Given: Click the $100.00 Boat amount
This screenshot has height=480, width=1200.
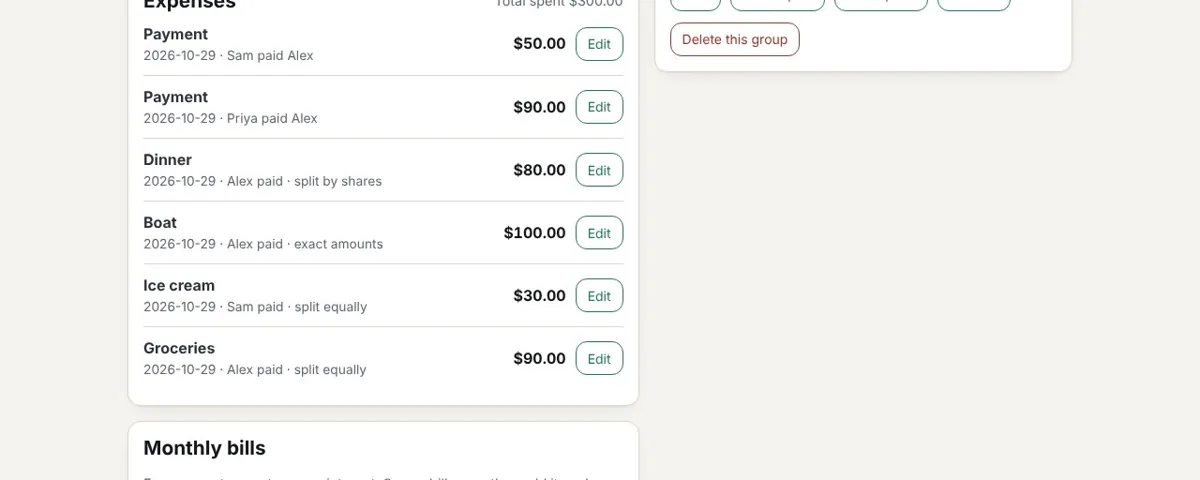Looking at the screenshot, I should [535, 233].
